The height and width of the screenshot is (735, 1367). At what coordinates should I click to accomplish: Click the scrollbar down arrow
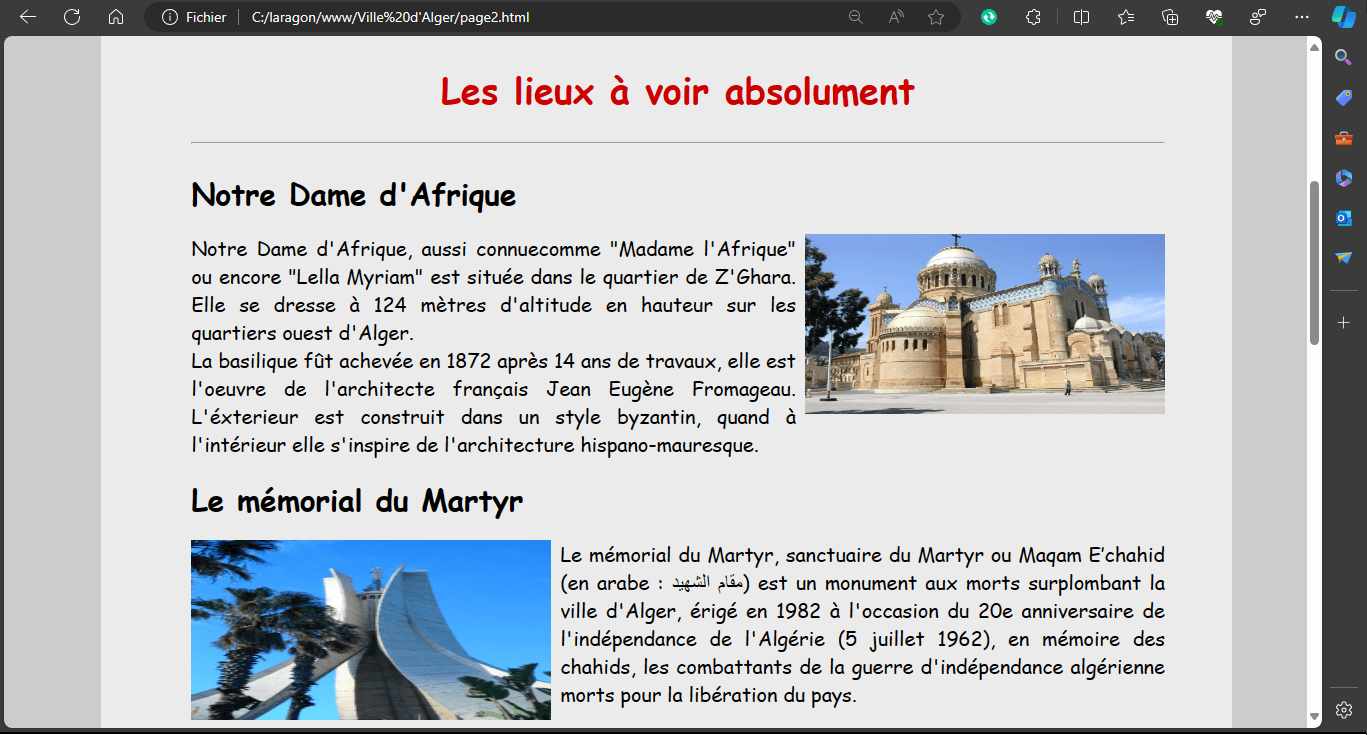tap(1314, 717)
